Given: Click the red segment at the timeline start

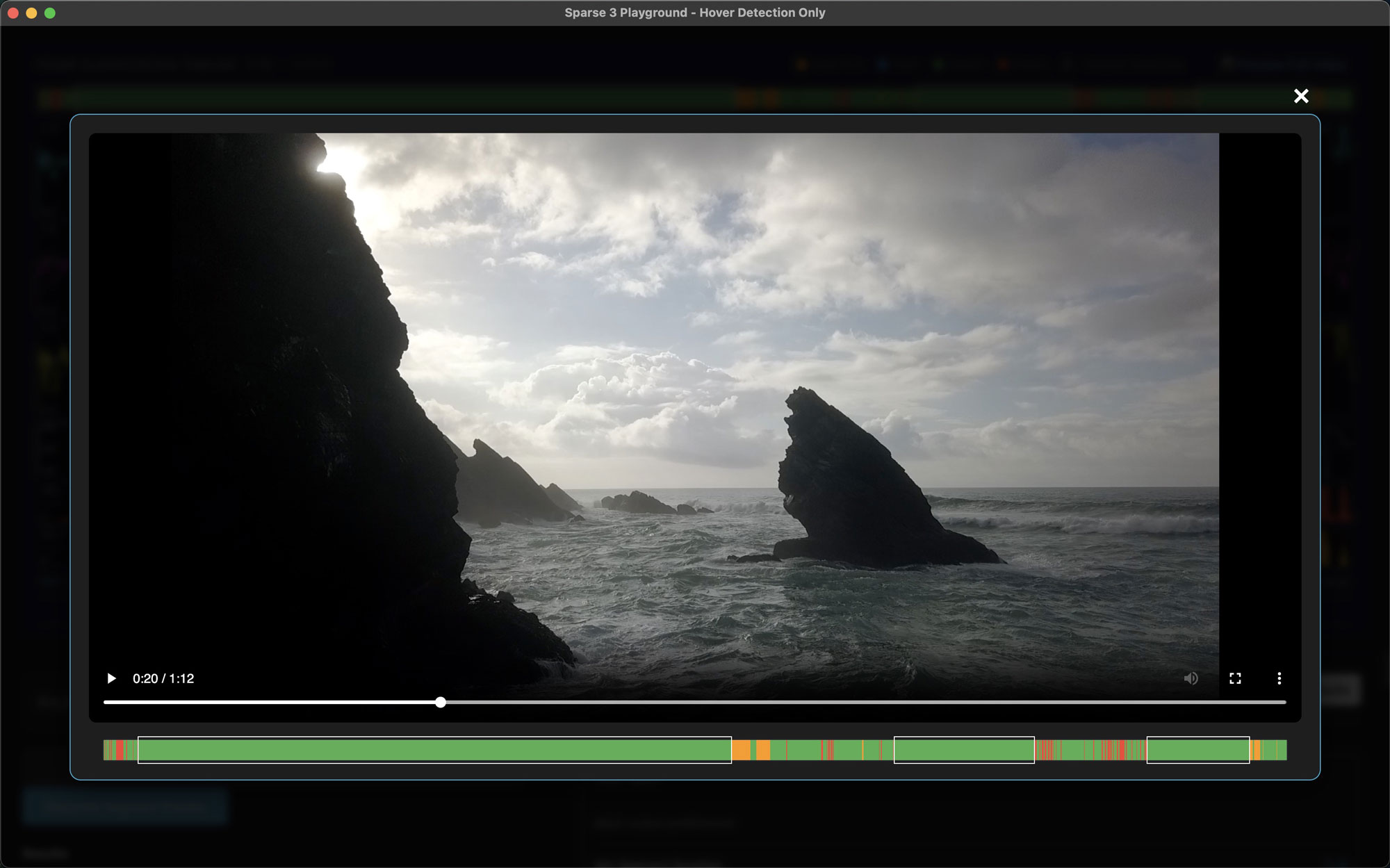Looking at the screenshot, I should [x=120, y=750].
